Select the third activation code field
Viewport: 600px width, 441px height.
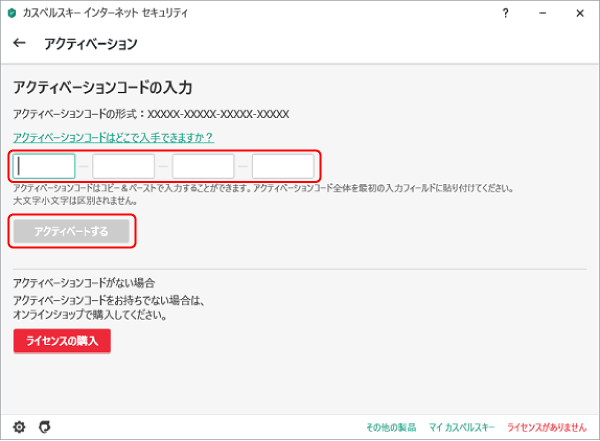tap(203, 167)
